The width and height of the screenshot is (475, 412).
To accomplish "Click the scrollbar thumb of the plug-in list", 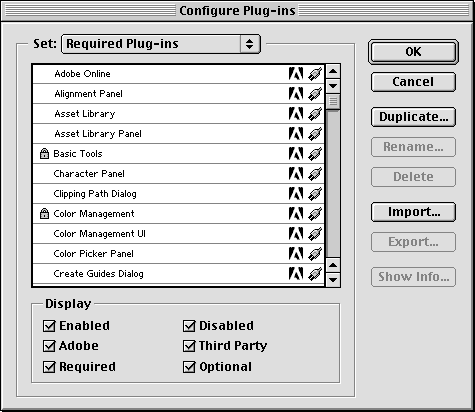I will click(333, 101).
